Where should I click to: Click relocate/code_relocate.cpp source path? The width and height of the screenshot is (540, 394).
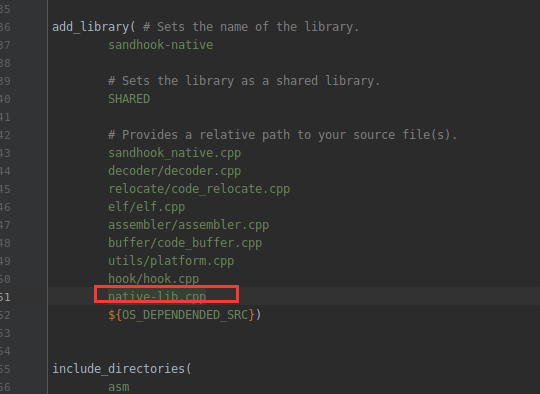199,189
